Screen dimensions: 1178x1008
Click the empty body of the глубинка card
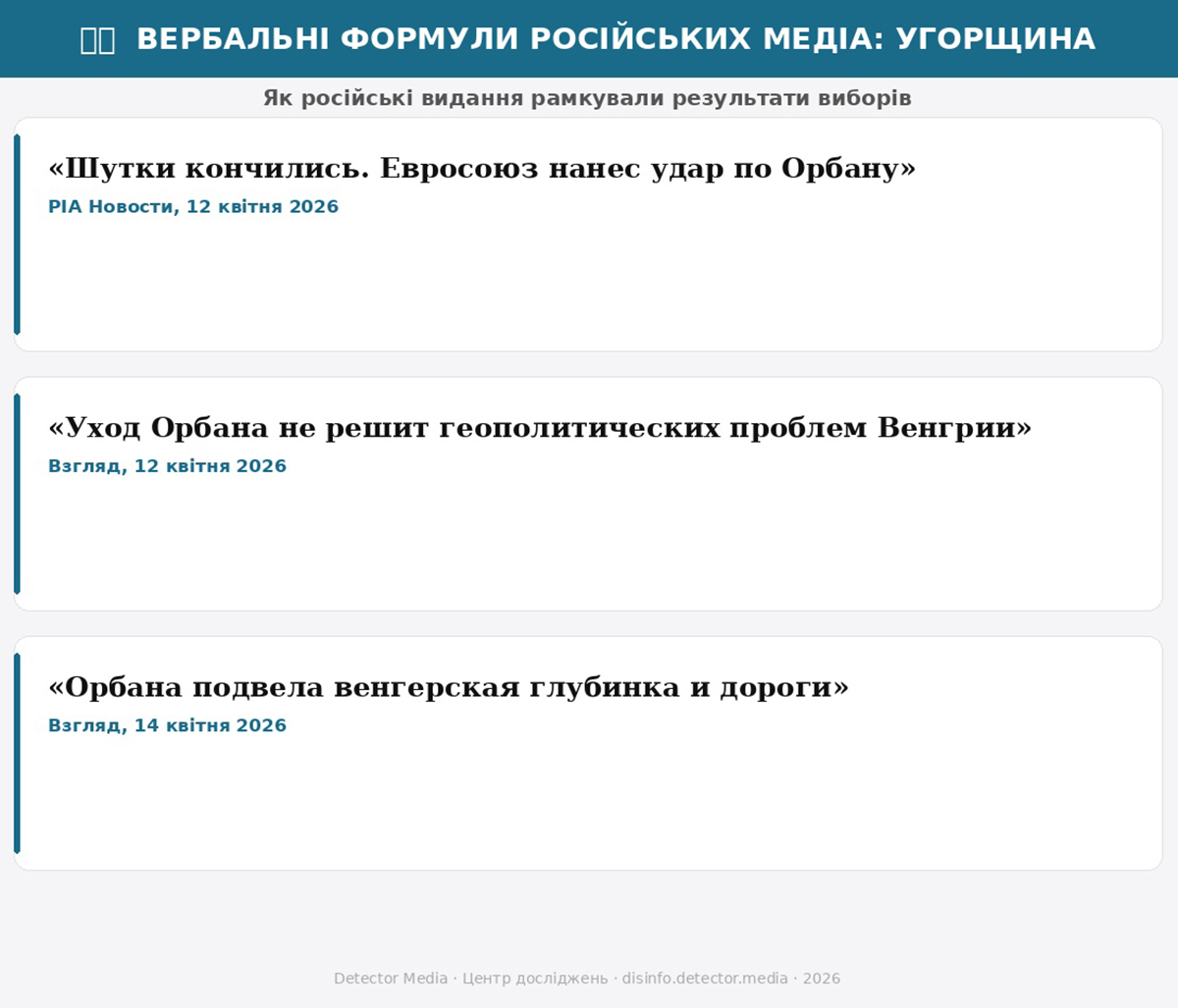click(x=589, y=805)
